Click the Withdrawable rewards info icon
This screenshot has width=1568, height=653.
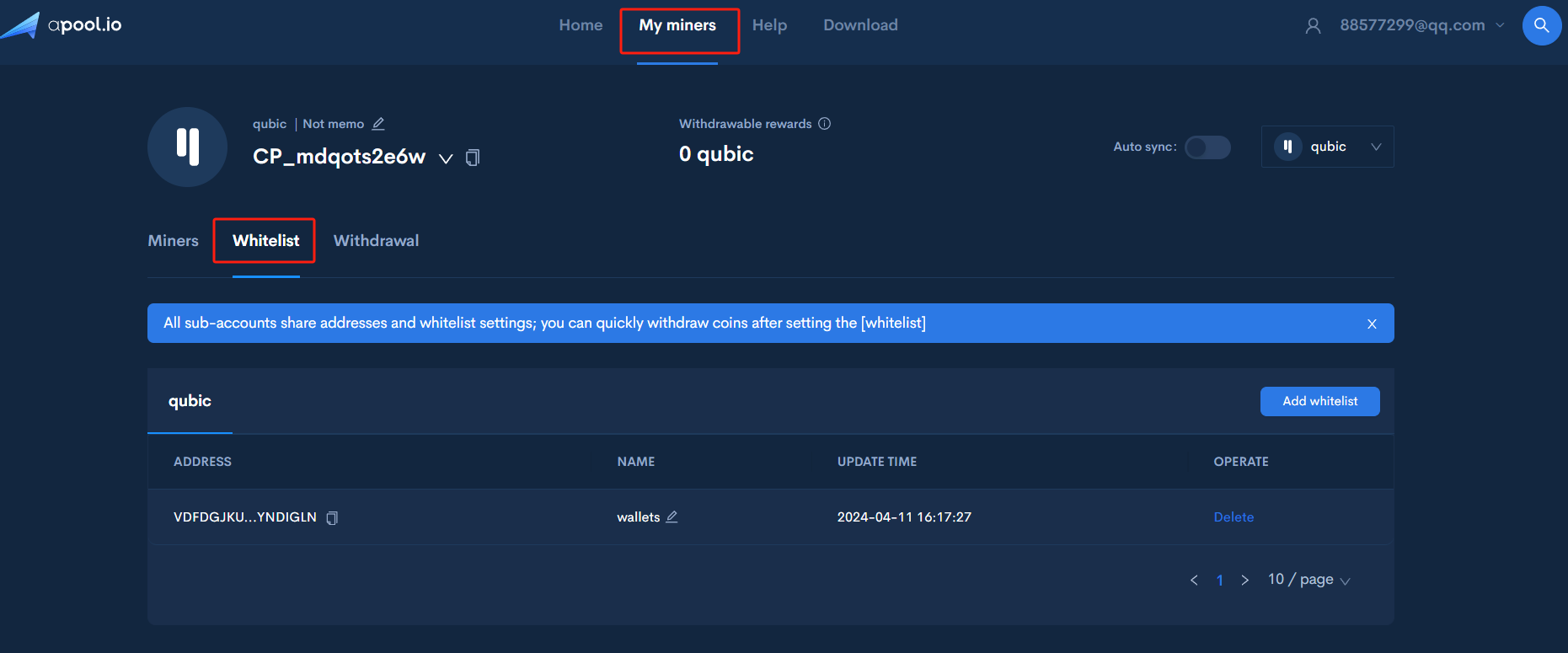824,124
